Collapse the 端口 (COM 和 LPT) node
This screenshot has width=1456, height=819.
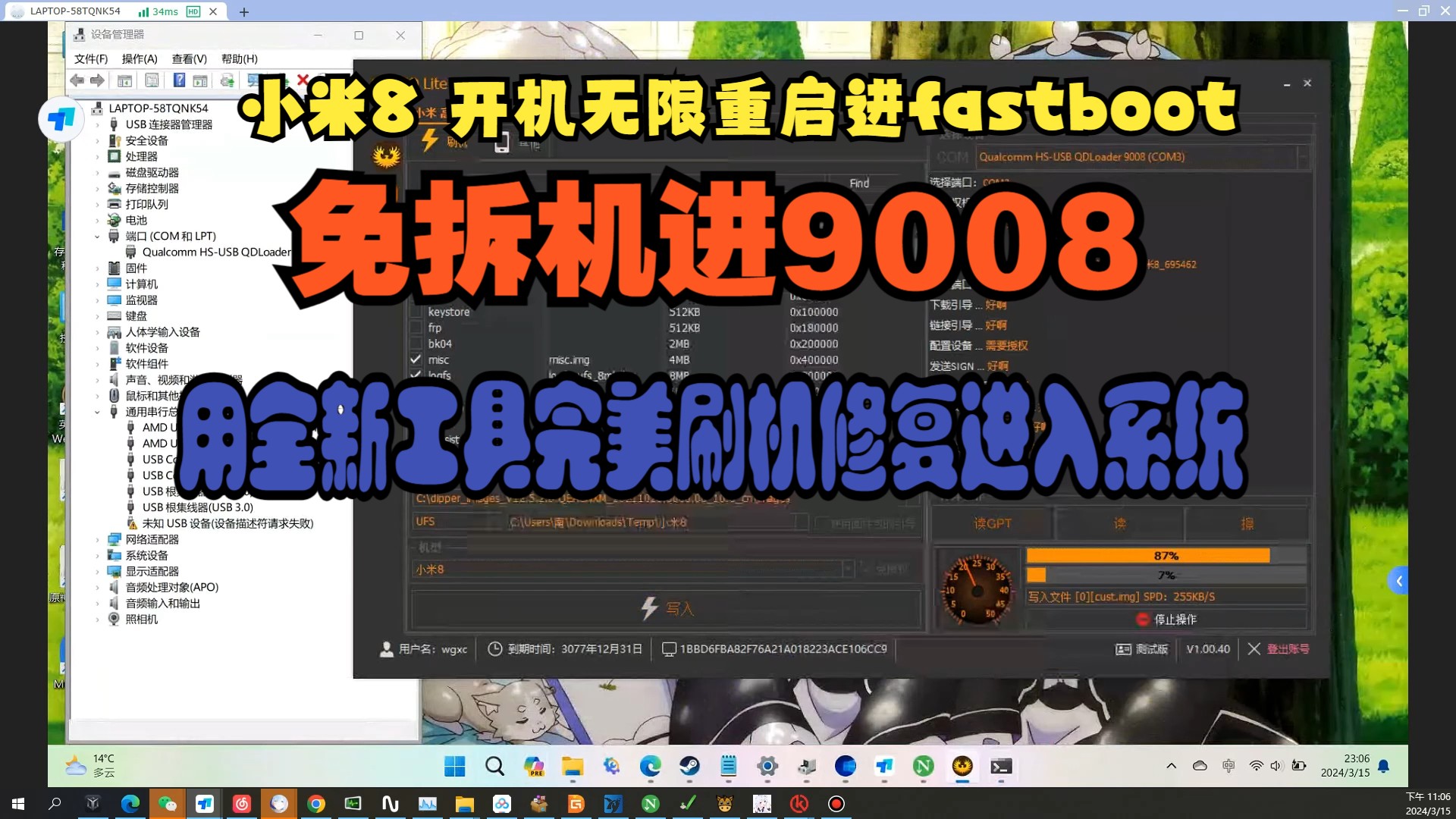(x=97, y=237)
